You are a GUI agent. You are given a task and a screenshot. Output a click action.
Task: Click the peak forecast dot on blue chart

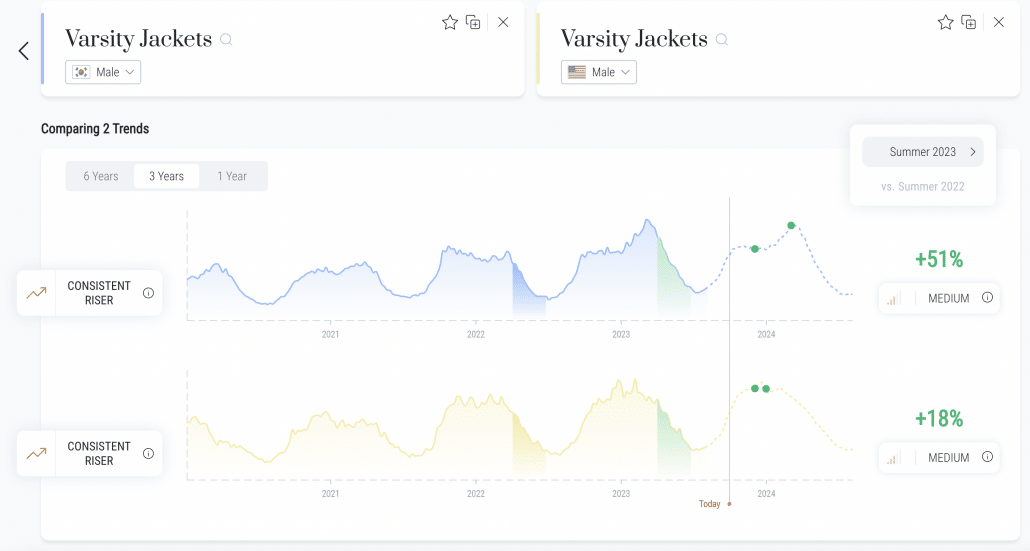792,225
